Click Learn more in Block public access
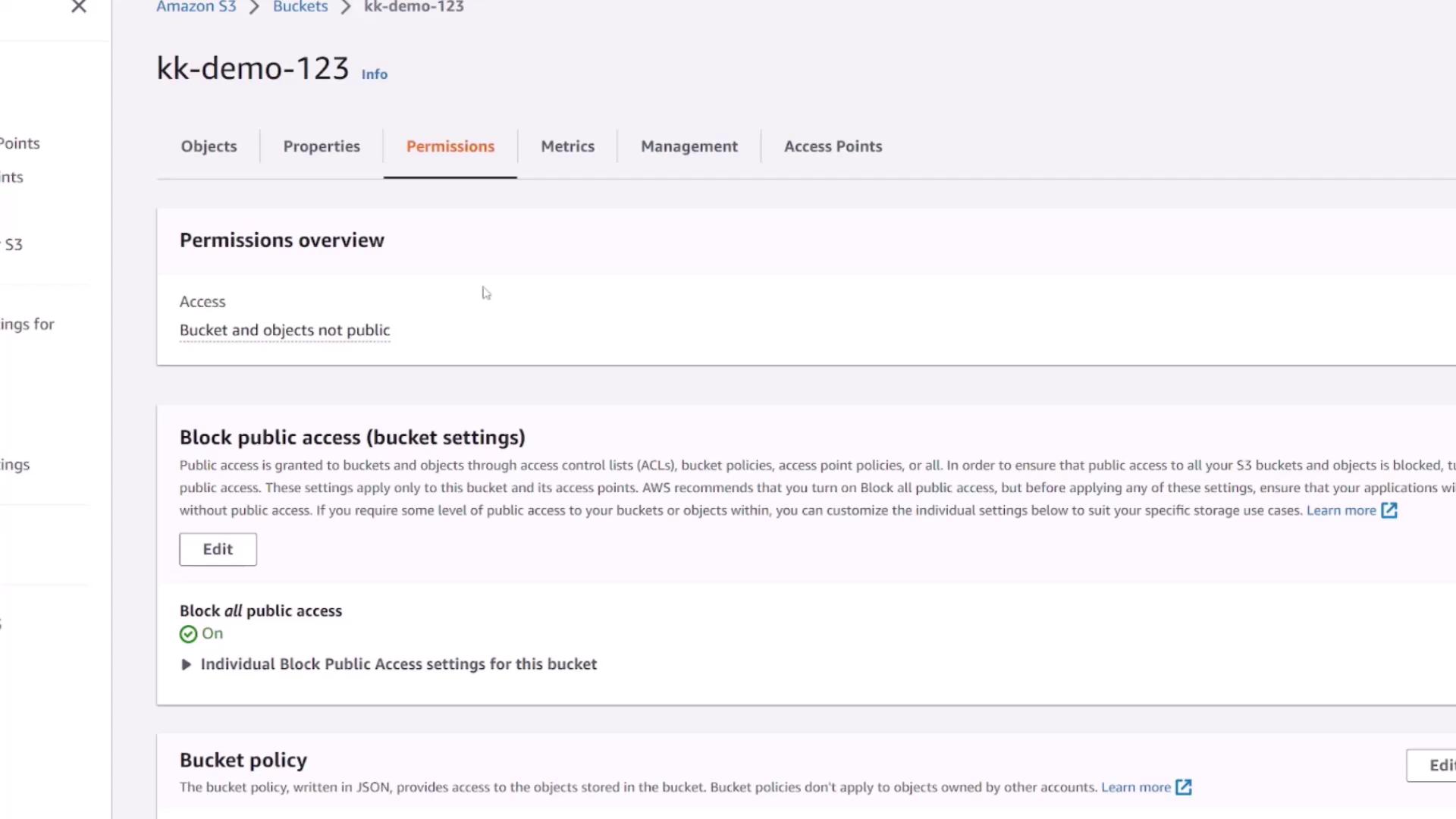Screen dimensions: 1456x819 [x=1341, y=510]
